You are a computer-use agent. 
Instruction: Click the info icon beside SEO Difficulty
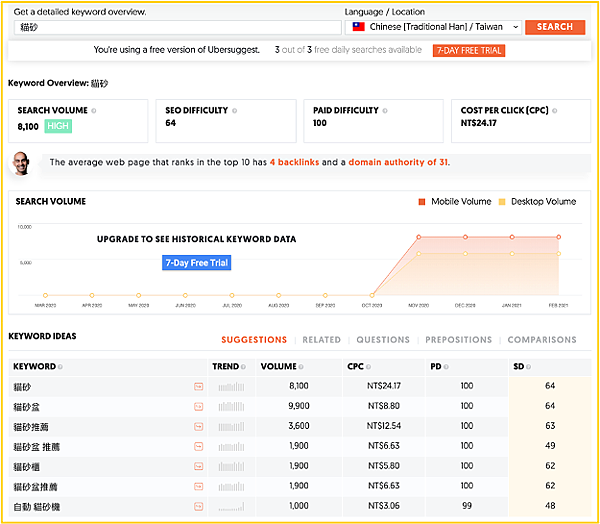(x=234, y=110)
